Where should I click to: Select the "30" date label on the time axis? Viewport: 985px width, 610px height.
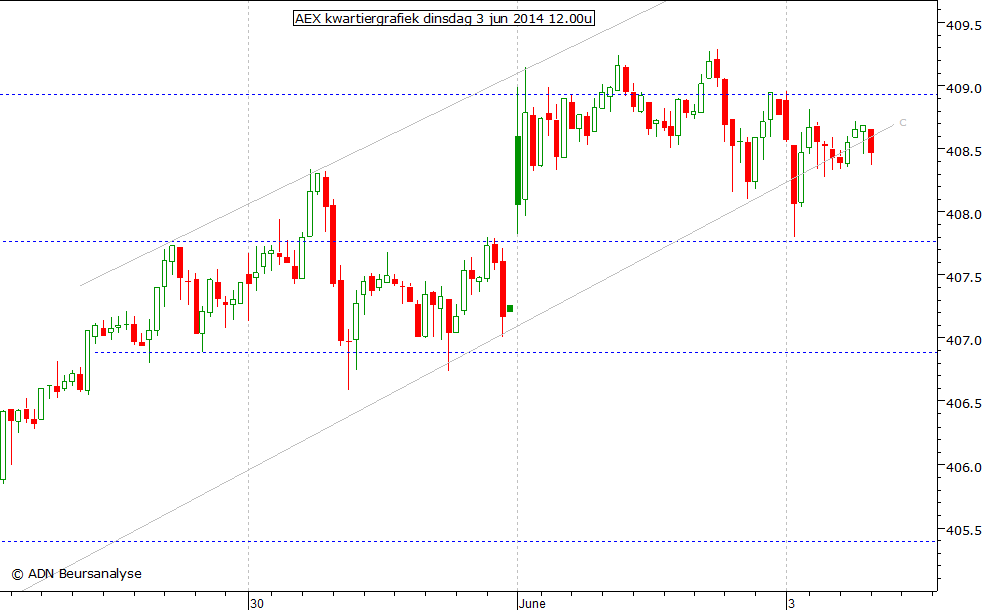tap(257, 603)
